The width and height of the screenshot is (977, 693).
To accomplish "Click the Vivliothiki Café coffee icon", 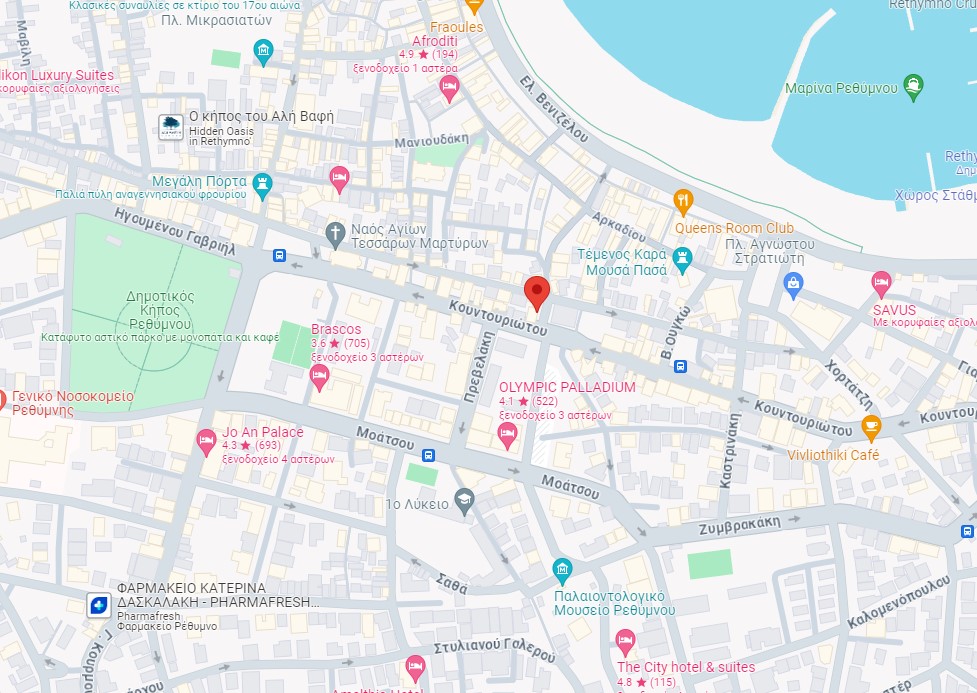I will click(x=871, y=428).
